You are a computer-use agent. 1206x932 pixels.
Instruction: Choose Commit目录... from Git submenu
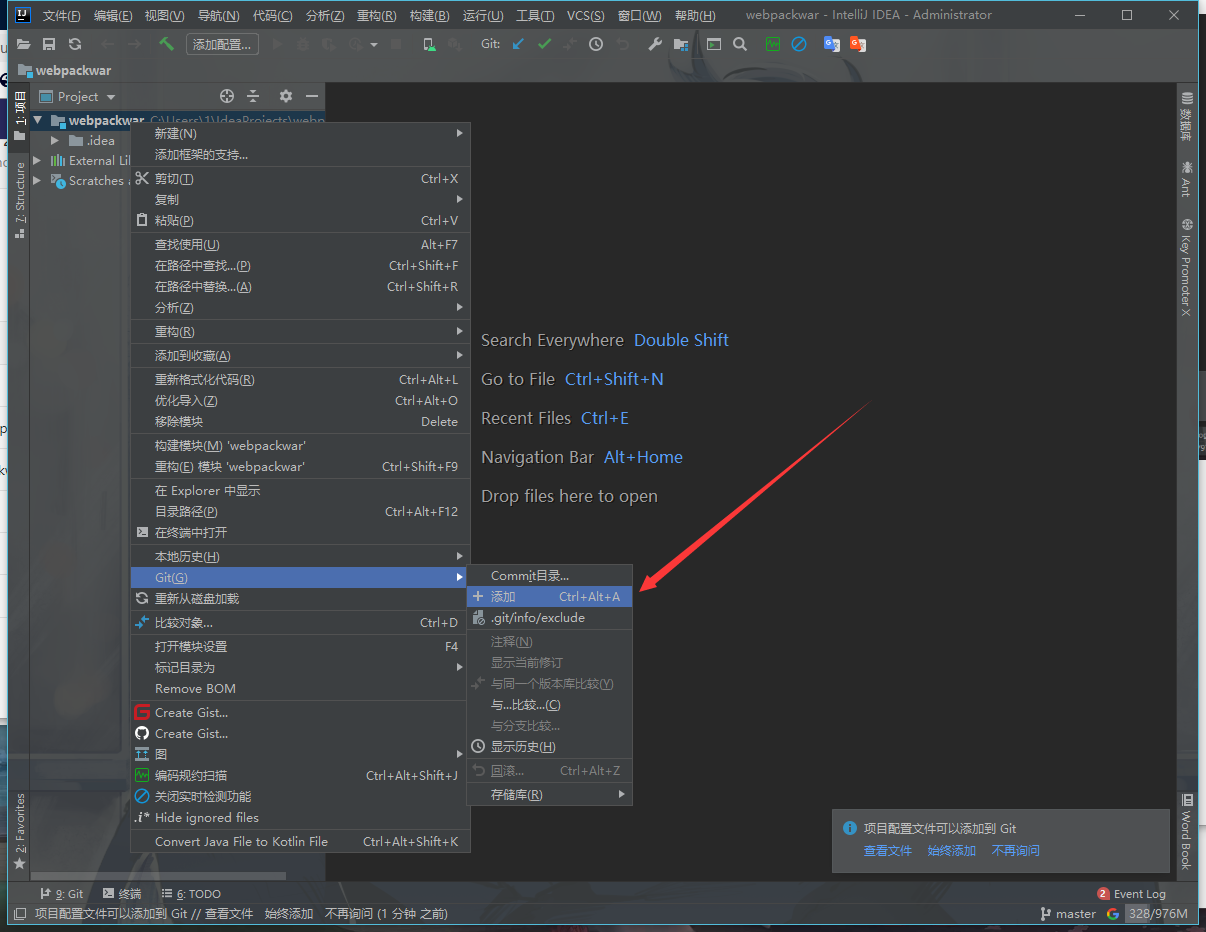point(529,576)
